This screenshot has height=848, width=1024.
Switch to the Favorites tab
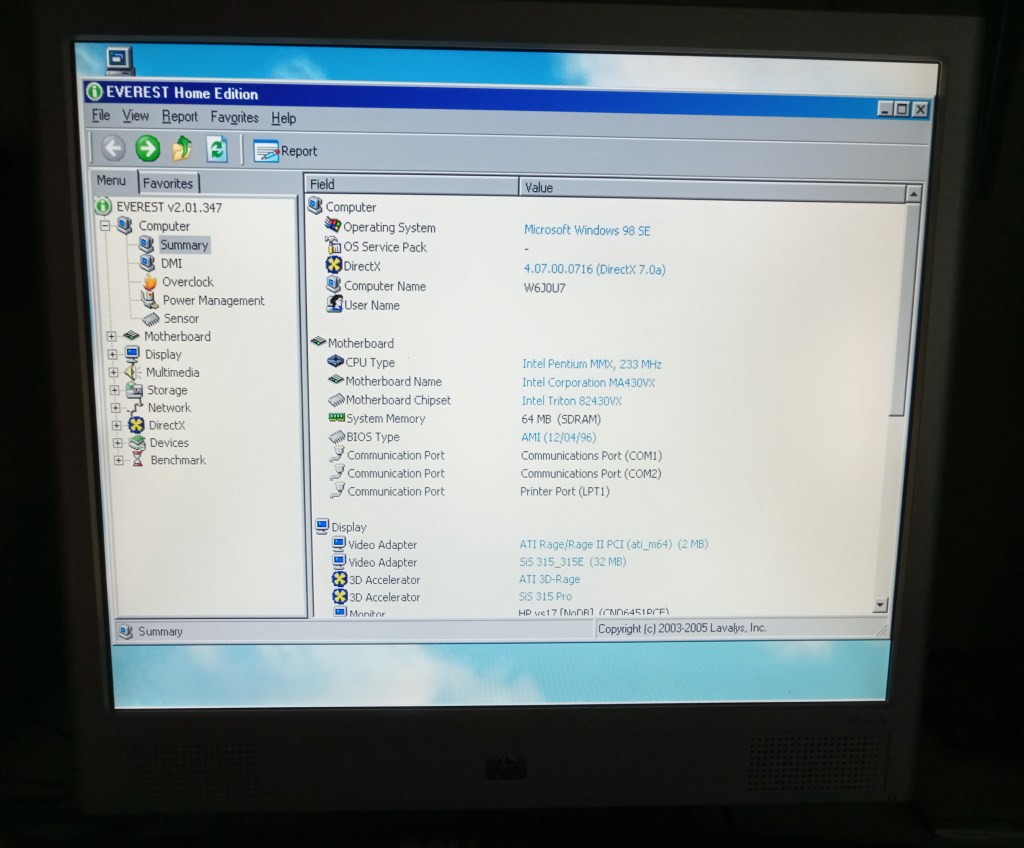[x=168, y=183]
